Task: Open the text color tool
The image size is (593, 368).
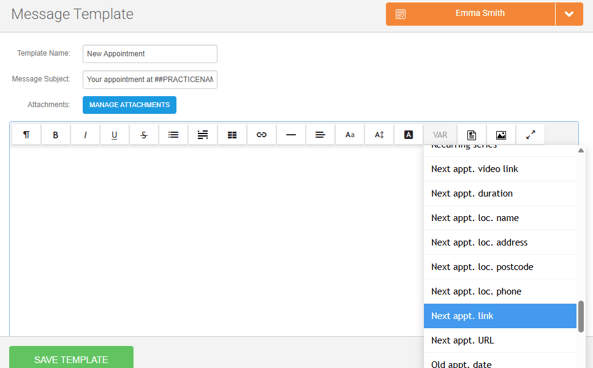Action: coord(408,135)
